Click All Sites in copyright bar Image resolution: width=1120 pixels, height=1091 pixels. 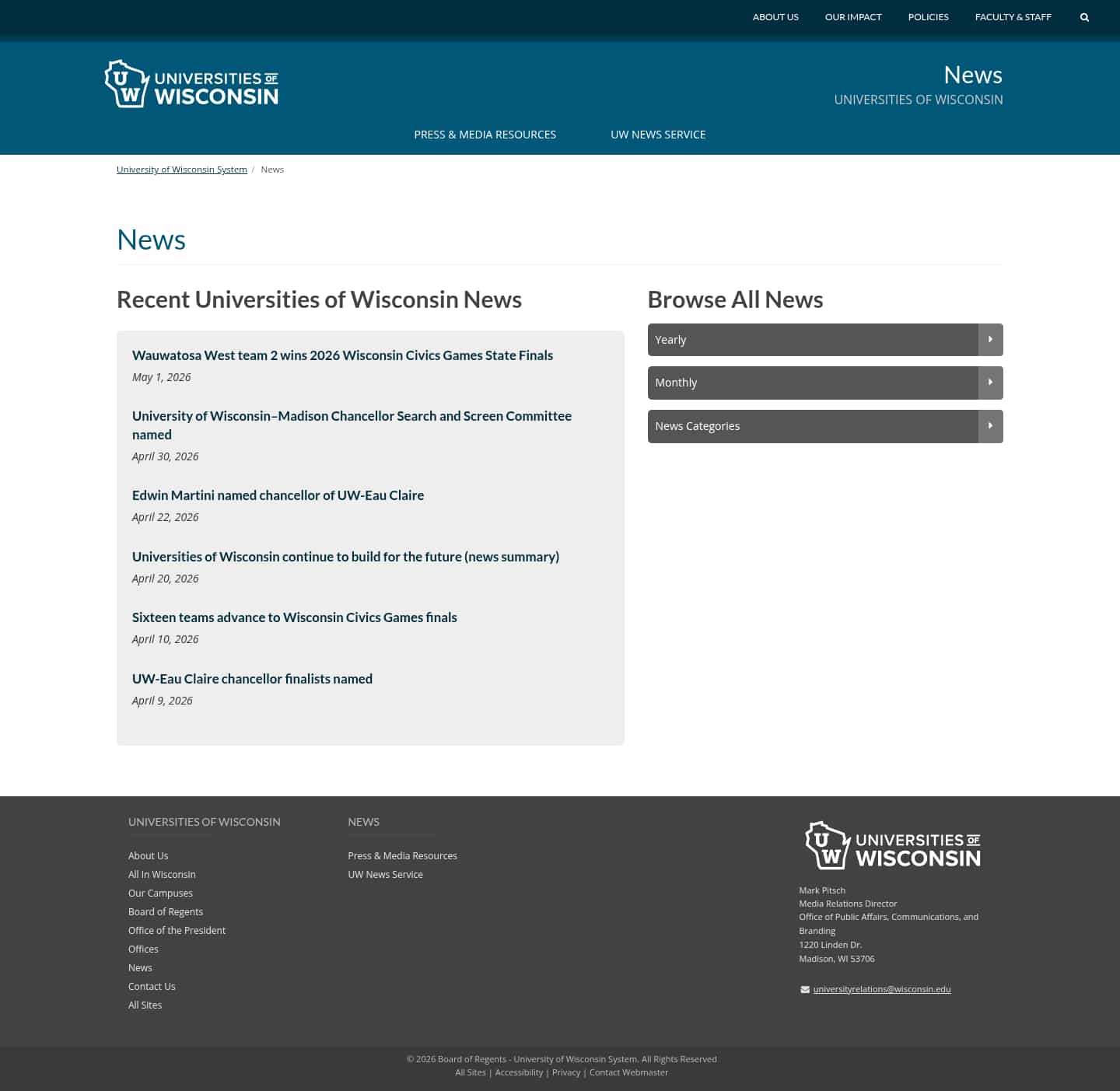471,1072
